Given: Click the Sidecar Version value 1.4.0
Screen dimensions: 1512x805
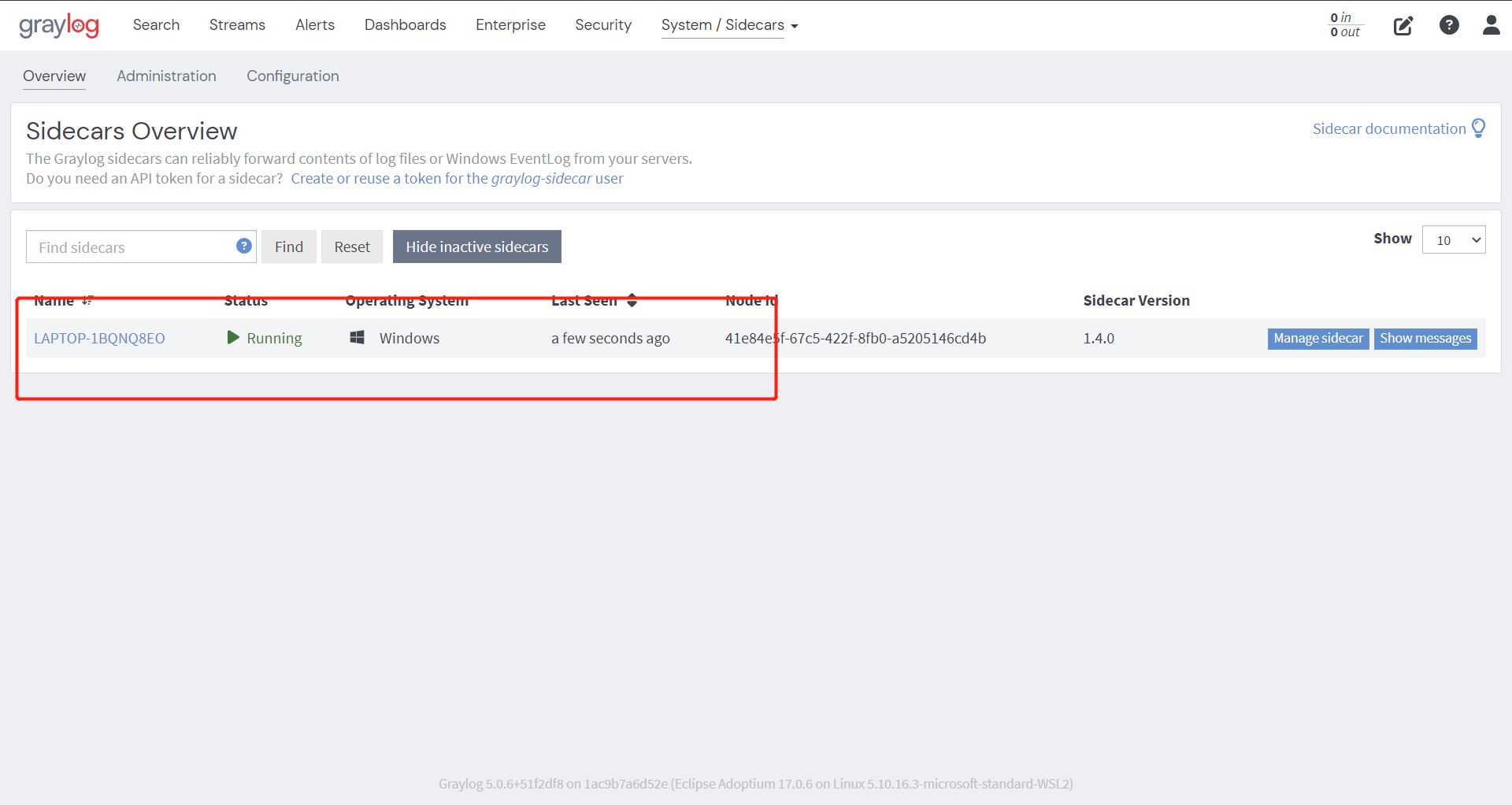Looking at the screenshot, I should [1099, 338].
